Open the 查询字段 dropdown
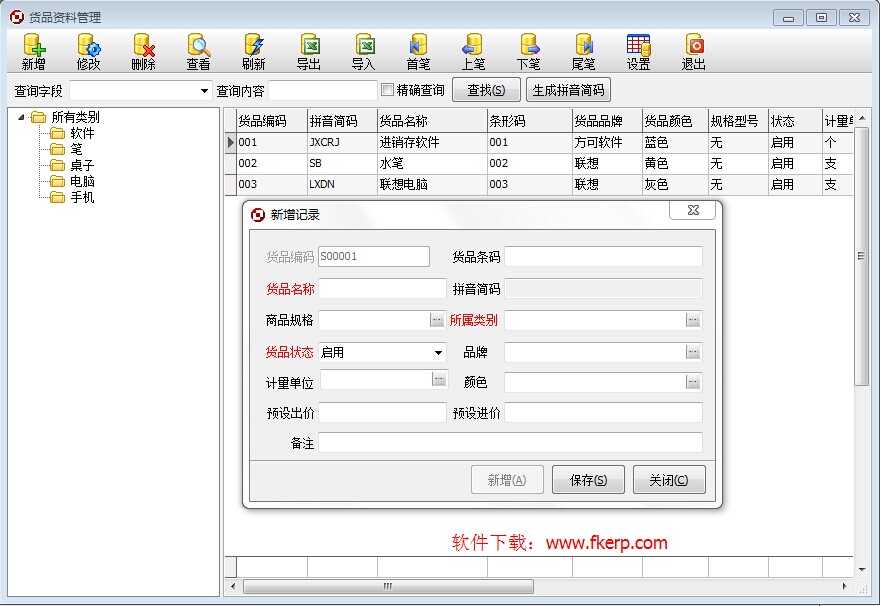 [204, 90]
